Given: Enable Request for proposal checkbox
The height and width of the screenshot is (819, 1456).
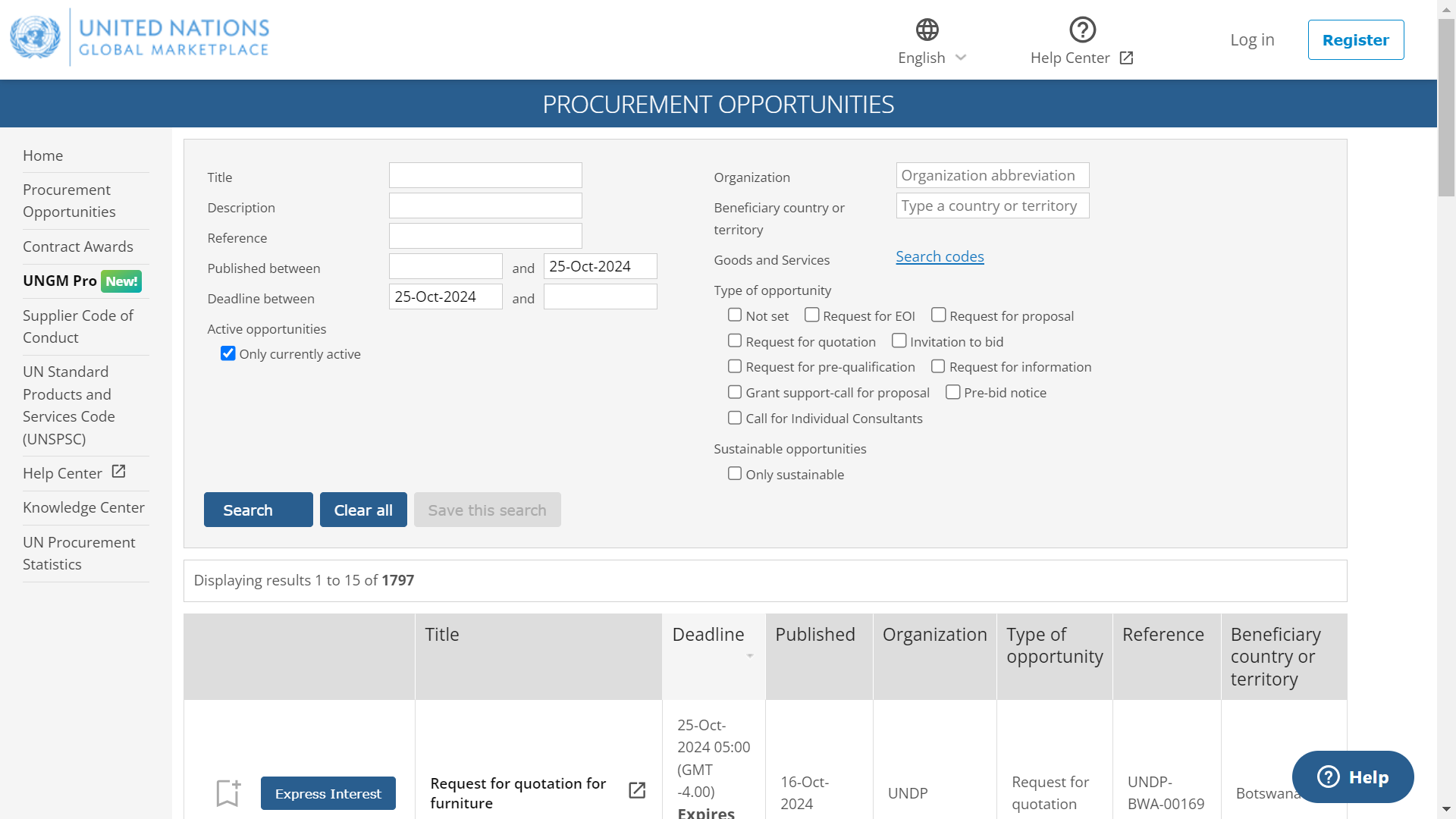Looking at the screenshot, I should (x=938, y=315).
